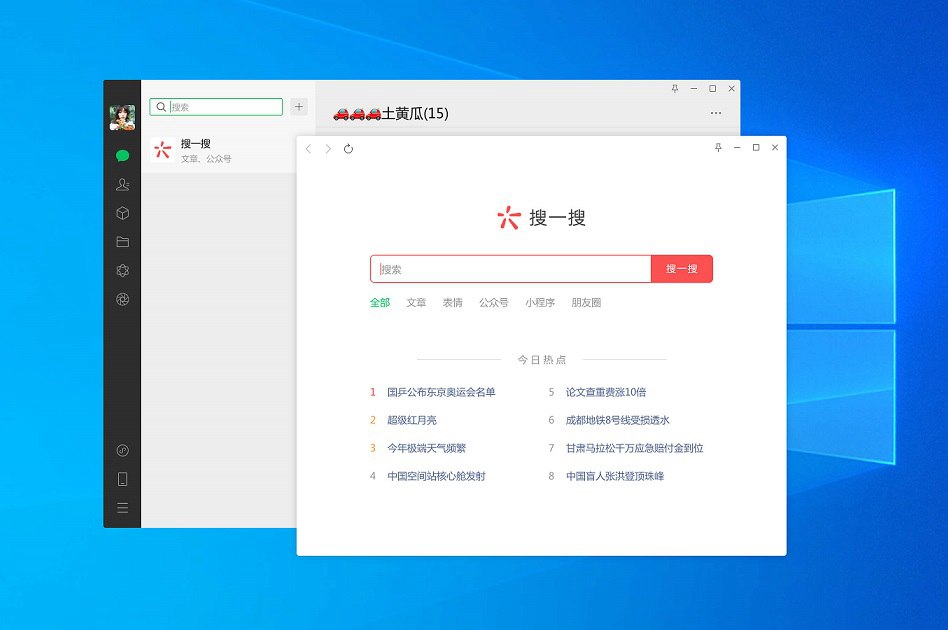The height and width of the screenshot is (630, 948).
Task: Switch to the 小程序 filter tab
Action: pyautogui.click(x=539, y=302)
